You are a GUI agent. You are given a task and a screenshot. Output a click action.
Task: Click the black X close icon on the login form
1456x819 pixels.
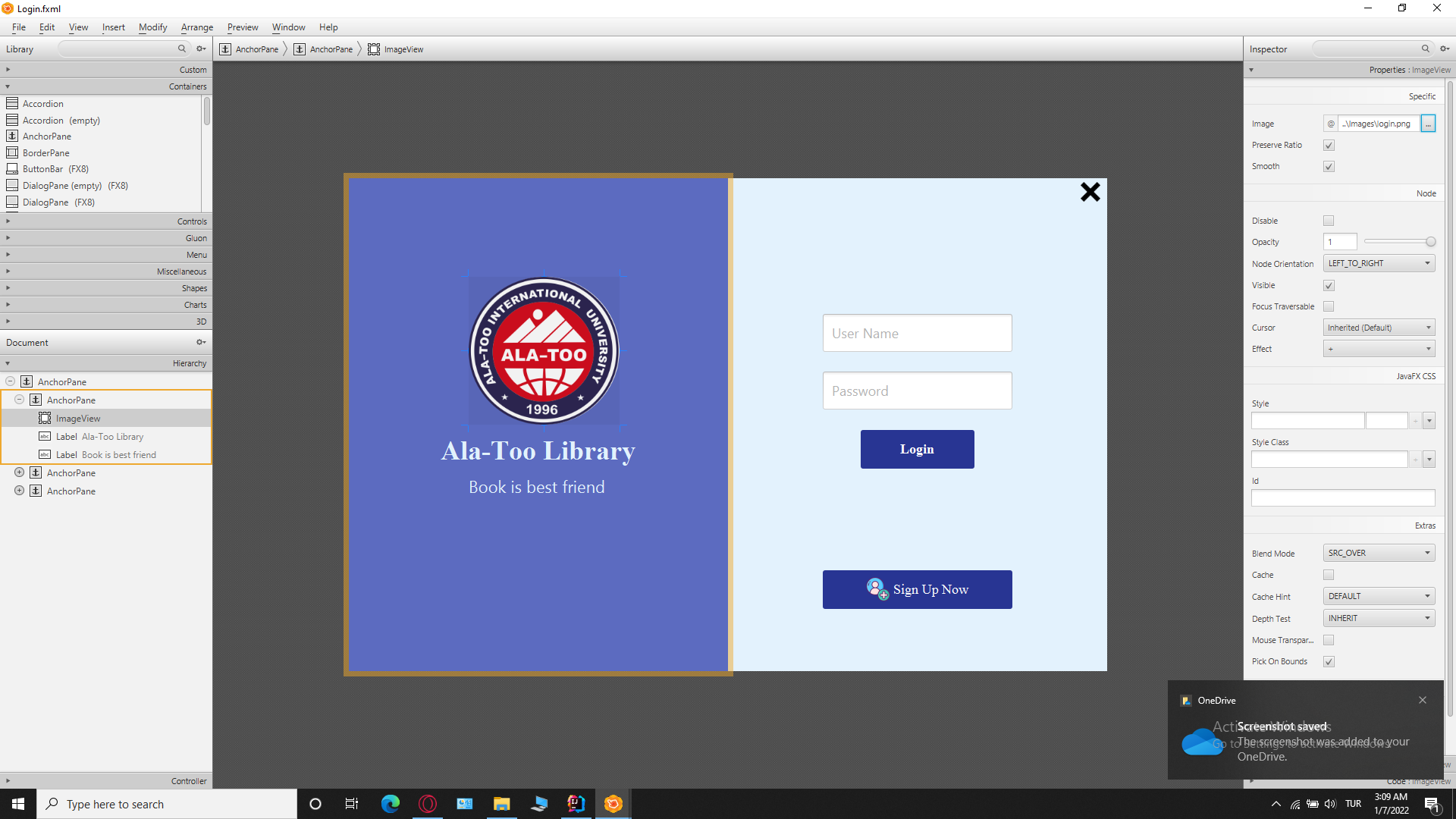1090,192
